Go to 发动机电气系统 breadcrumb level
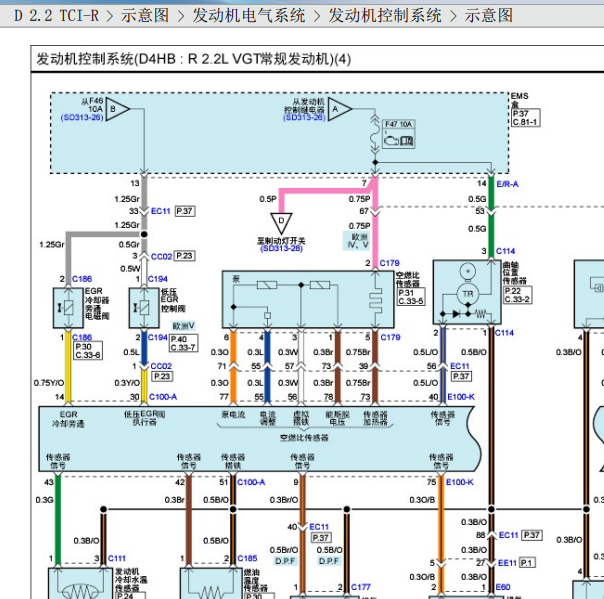This screenshot has width=604, height=599. coord(249,16)
